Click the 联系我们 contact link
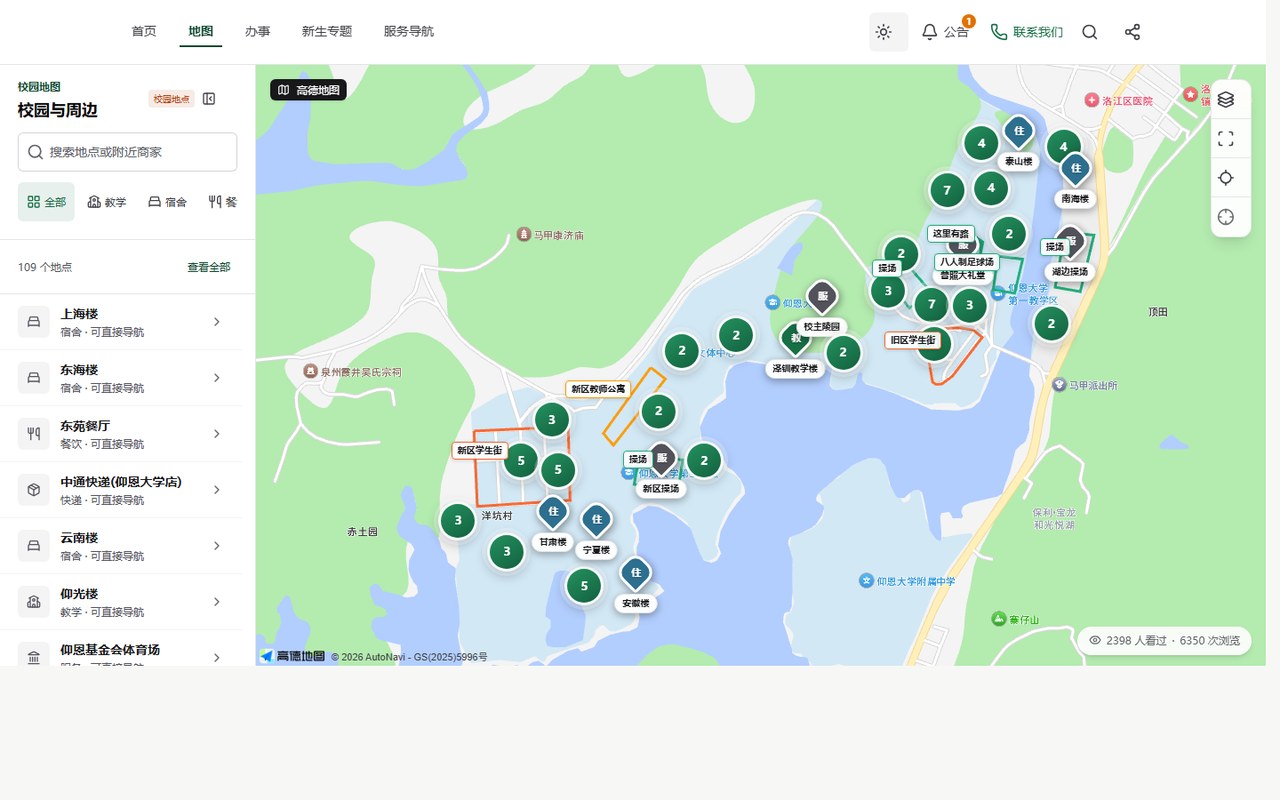This screenshot has height=800, width=1280. tap(1026, 32)
